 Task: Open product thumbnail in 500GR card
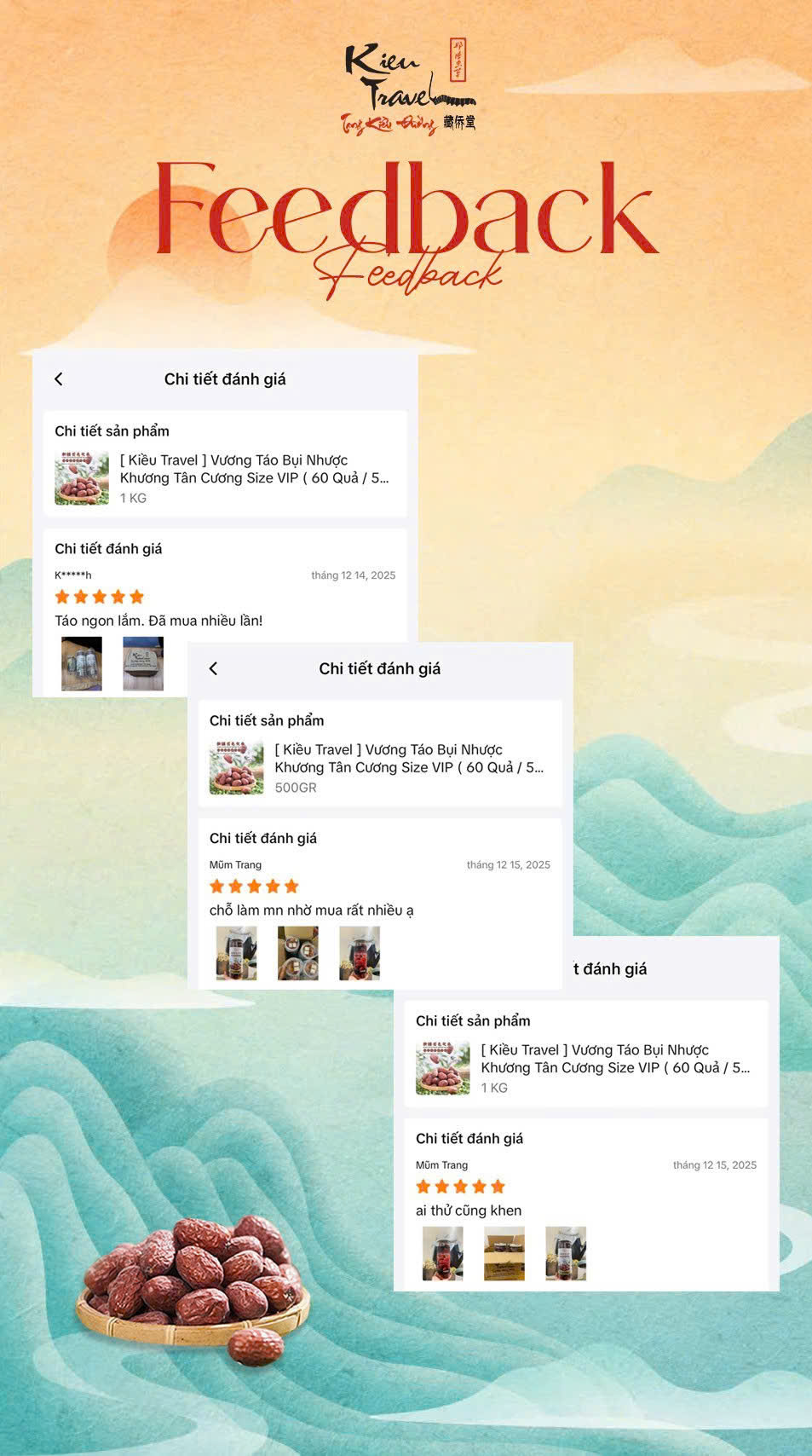click(x=237, y=768)
